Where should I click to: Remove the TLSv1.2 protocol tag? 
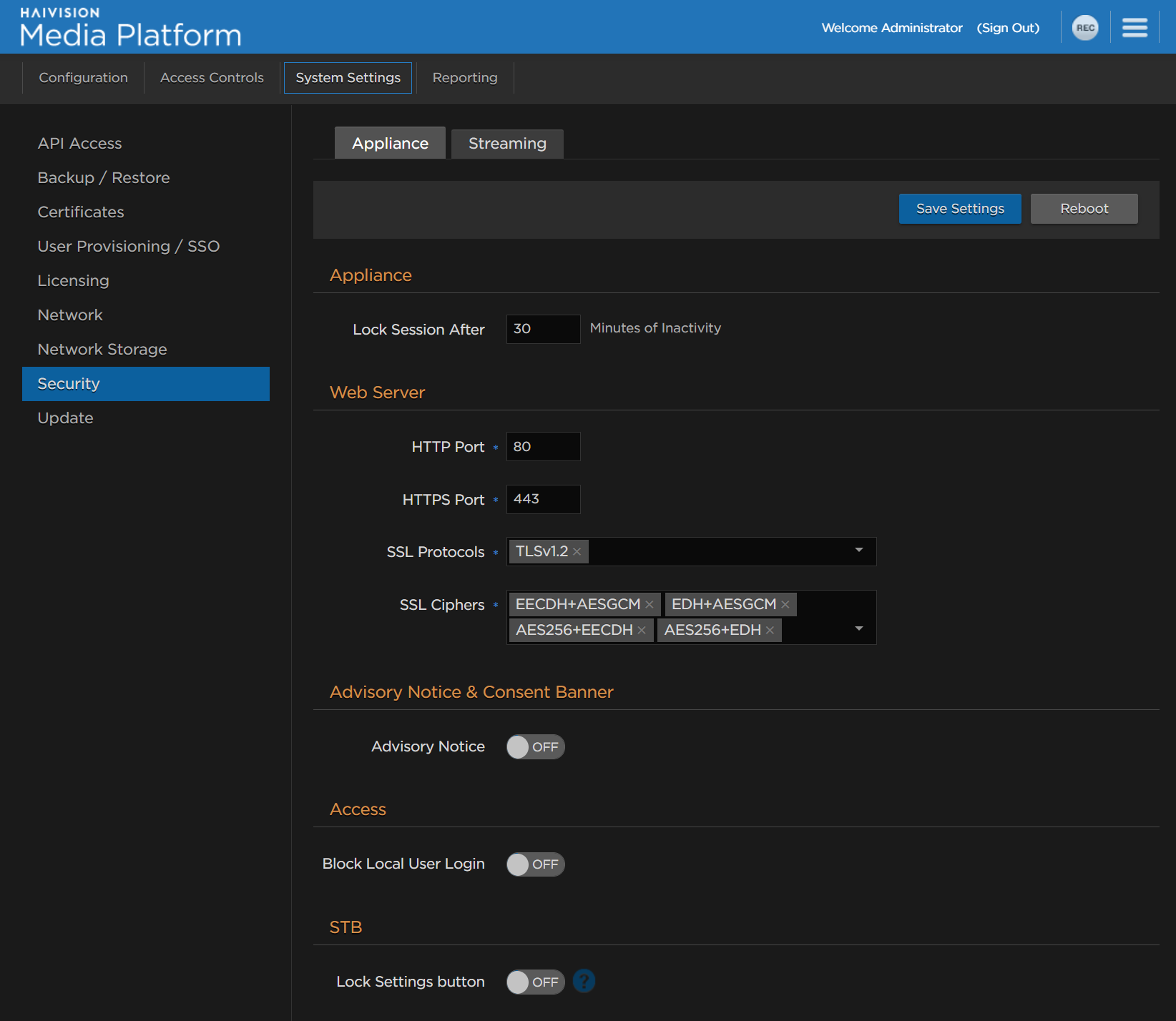click(577, 552)
